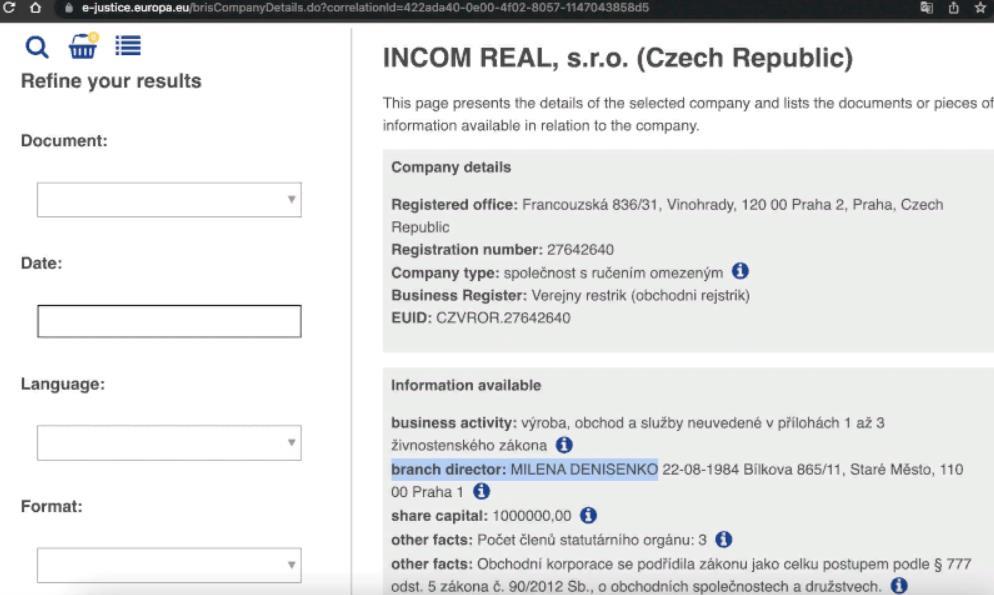Open the Document dropdown
994x595 pixels.
point(169,200)
